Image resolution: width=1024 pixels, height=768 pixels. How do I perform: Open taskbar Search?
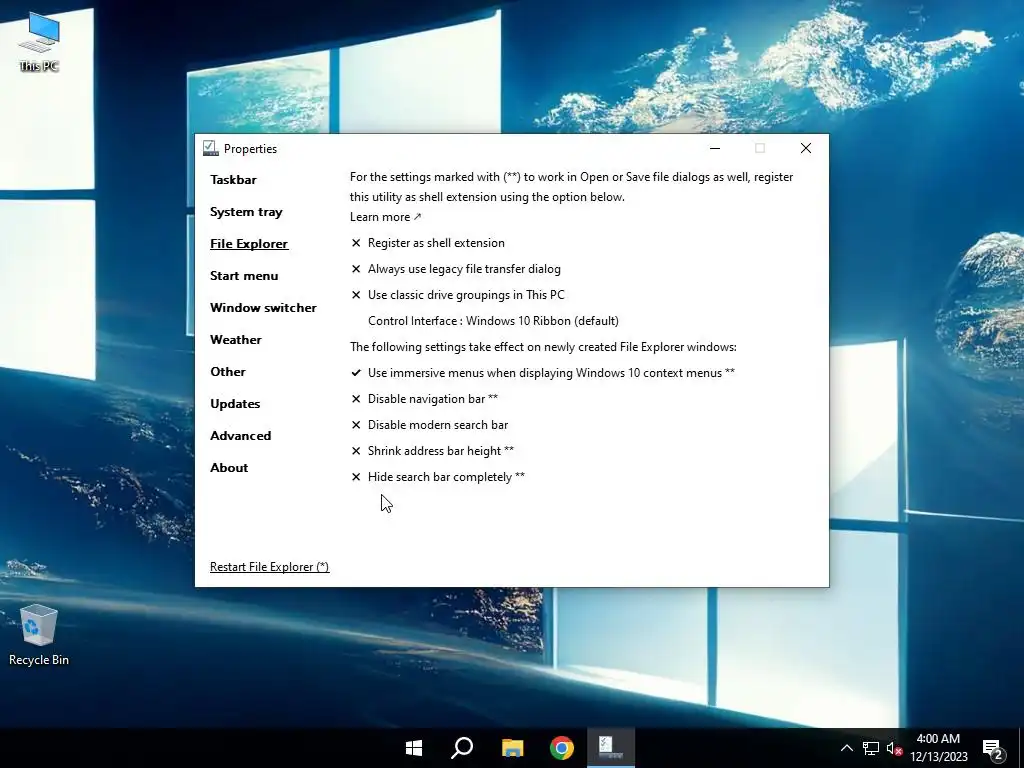point(462,748)
